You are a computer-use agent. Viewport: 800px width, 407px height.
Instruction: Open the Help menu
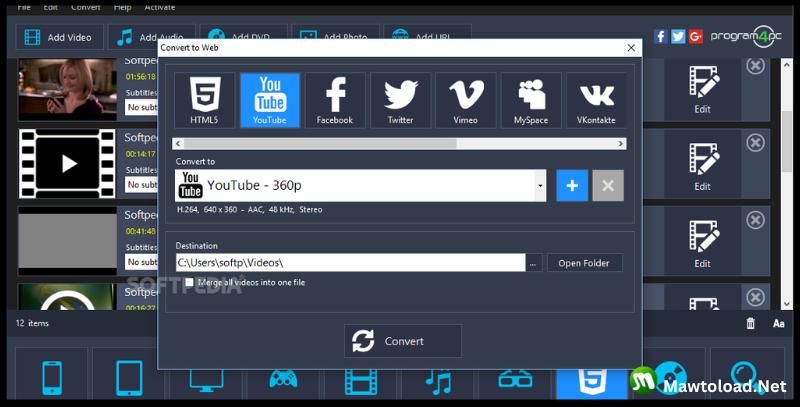tap(122, 7)
